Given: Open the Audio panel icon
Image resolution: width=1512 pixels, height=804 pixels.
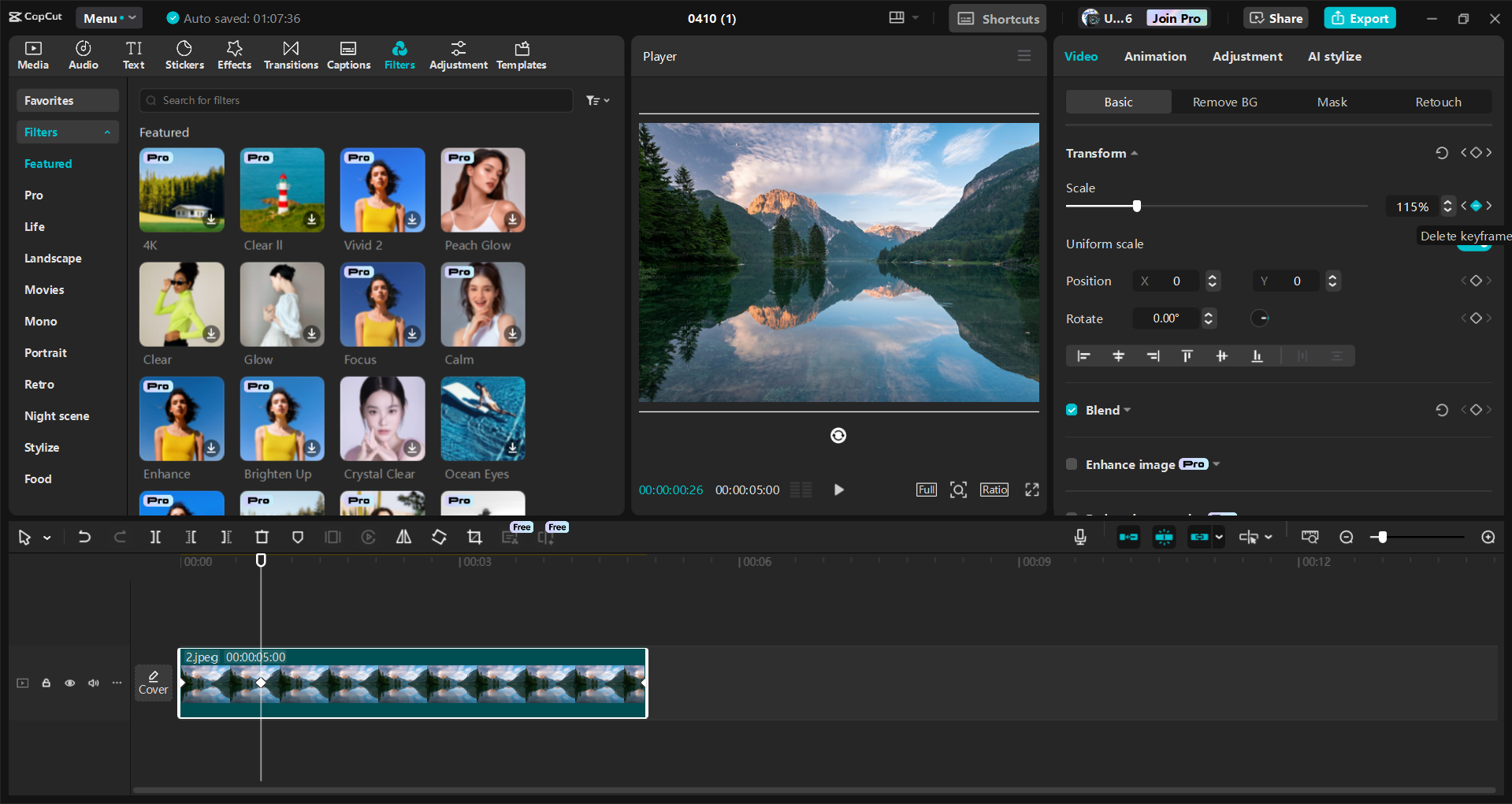Looking at the screenshot, I should pos(82,54).
